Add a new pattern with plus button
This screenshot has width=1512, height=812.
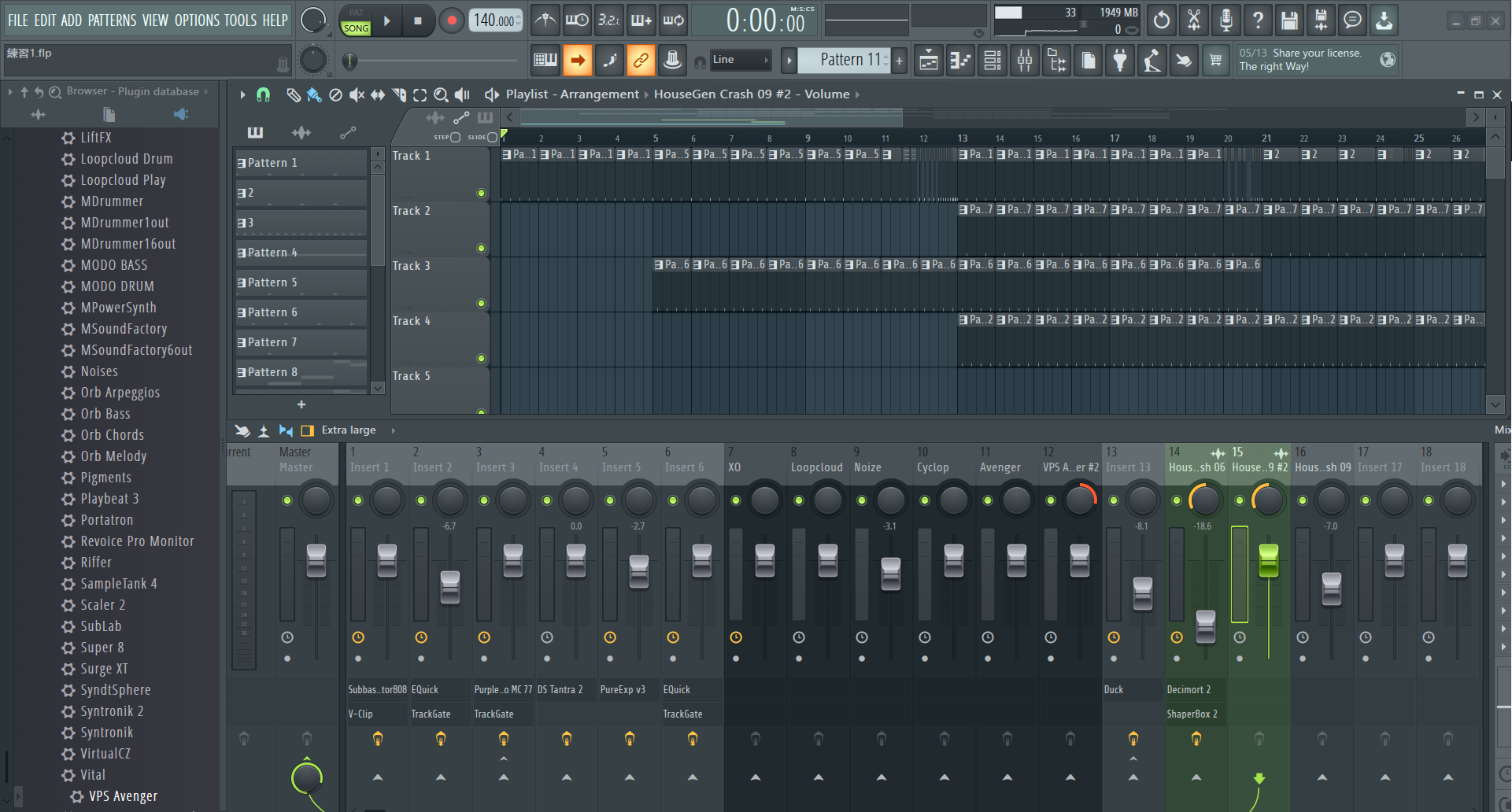point(899,60)
